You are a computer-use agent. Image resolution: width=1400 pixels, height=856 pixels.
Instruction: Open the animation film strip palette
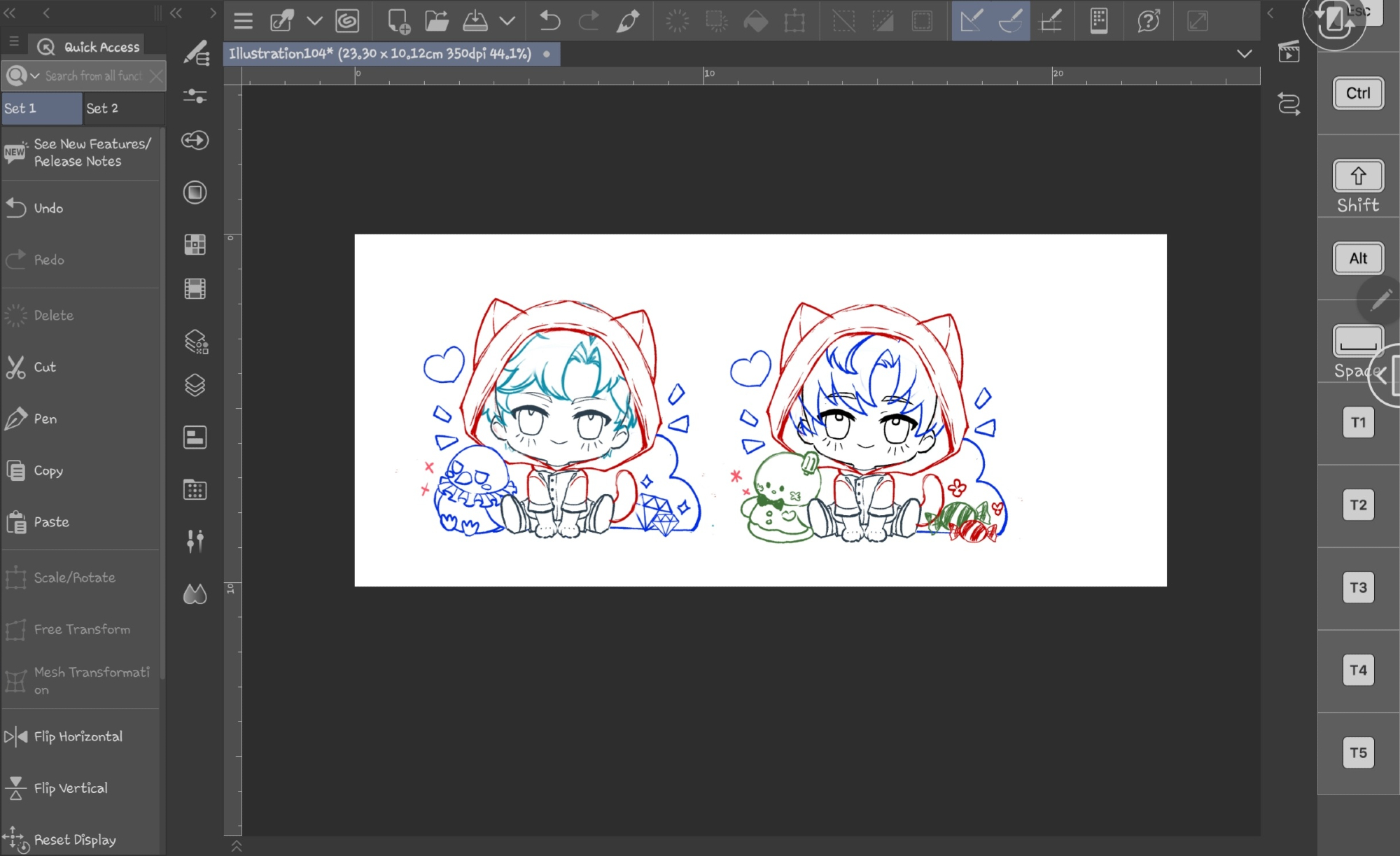[195, 288]
